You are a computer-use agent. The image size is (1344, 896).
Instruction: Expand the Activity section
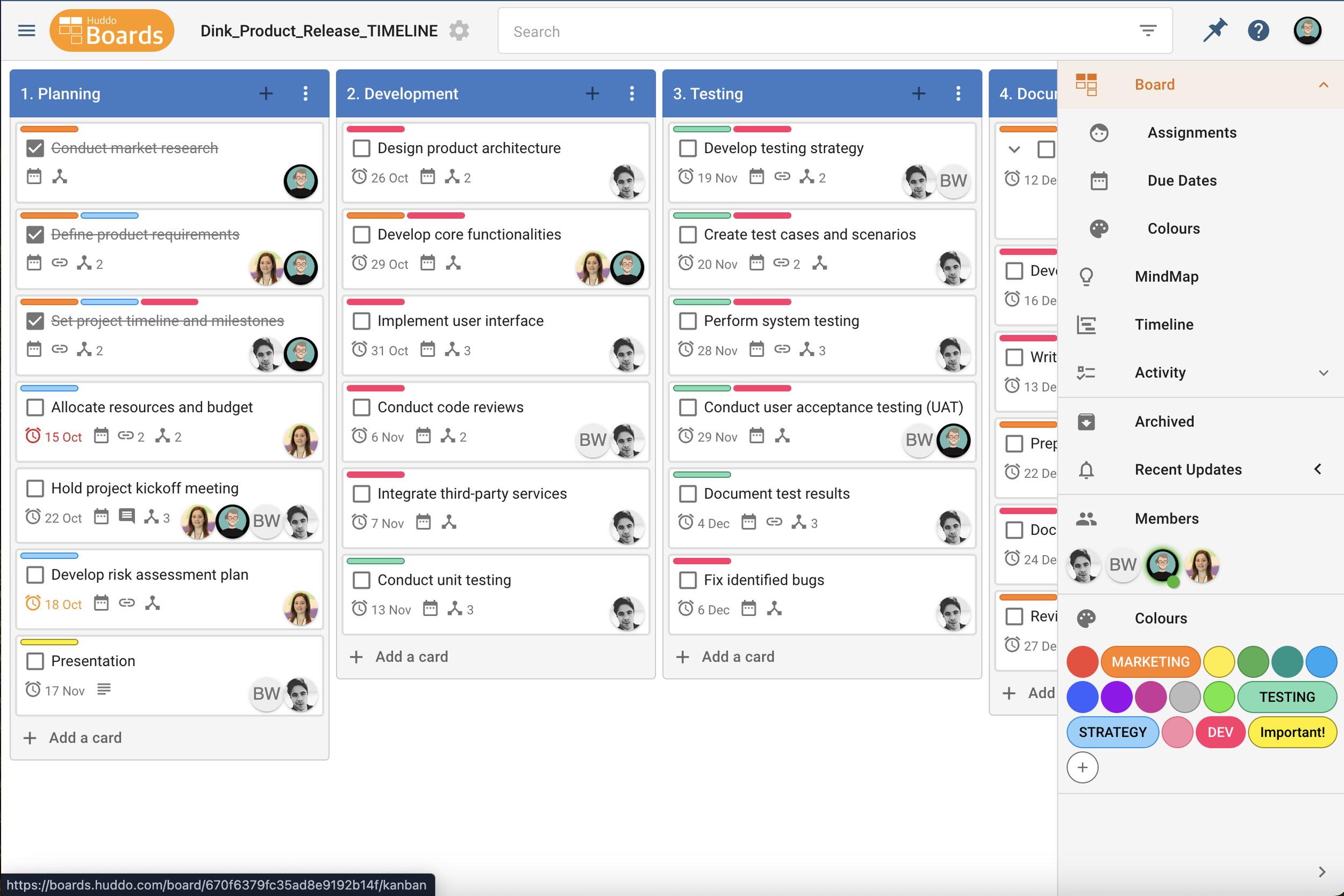click(1325, 372)
